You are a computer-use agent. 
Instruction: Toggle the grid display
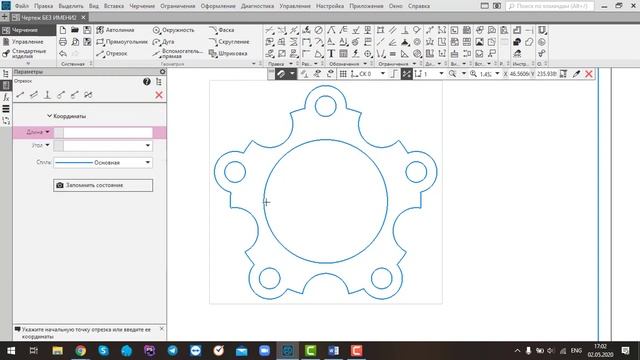coord(343,74)
